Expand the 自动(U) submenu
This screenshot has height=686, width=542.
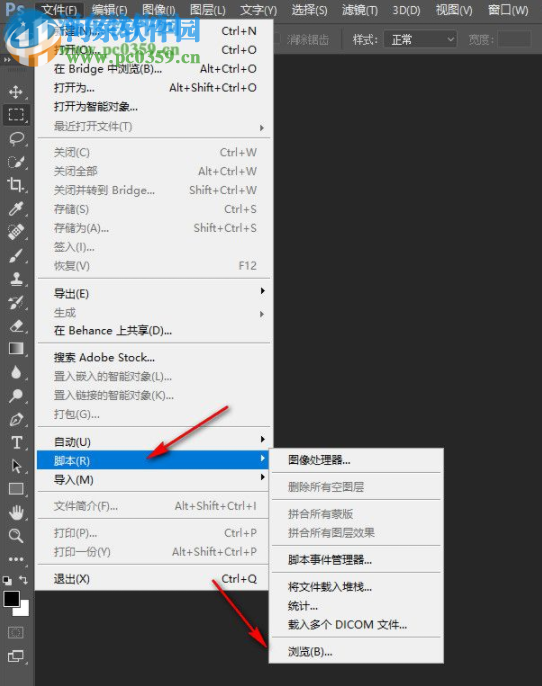click(x=154, y=441)
